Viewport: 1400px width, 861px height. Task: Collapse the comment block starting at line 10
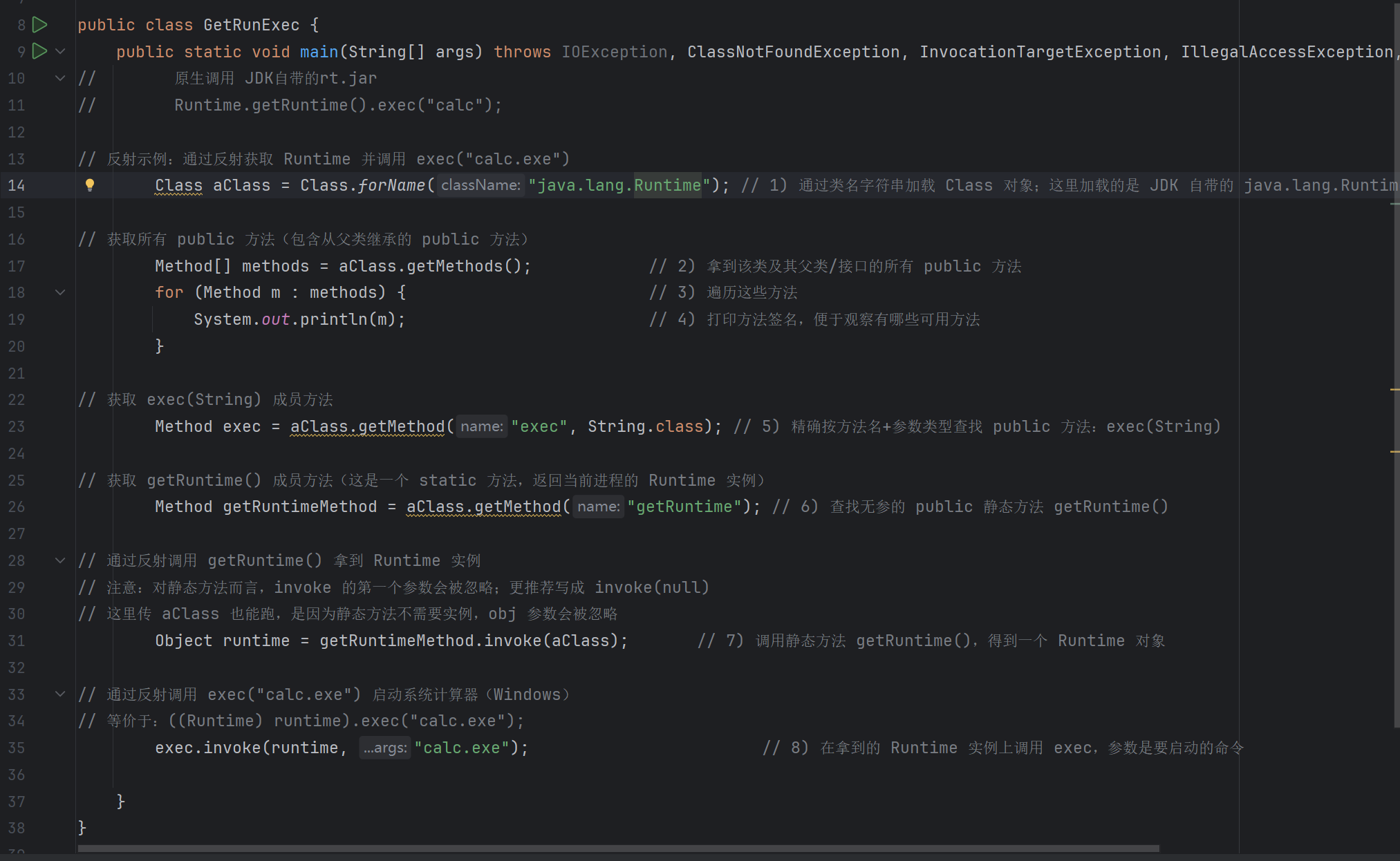[x=60, y=78]
